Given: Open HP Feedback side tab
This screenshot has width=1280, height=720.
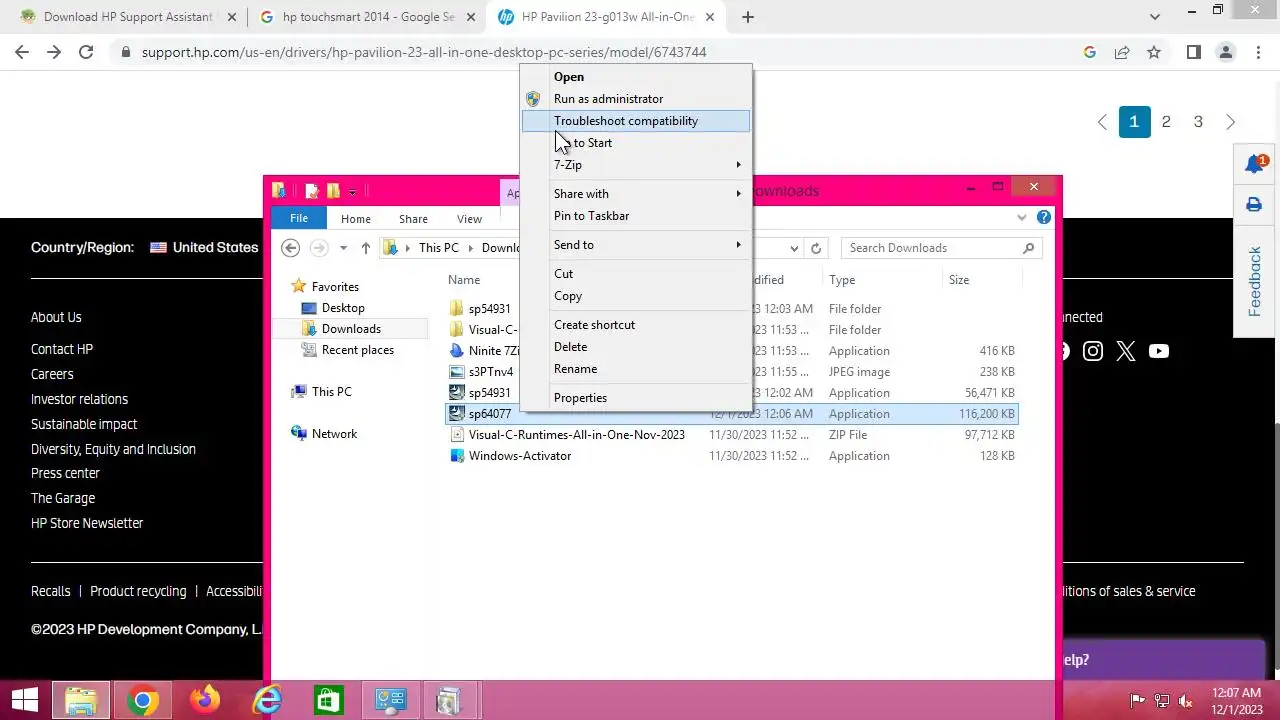Looking at the screenshot, I should [x=1255, y=282].
